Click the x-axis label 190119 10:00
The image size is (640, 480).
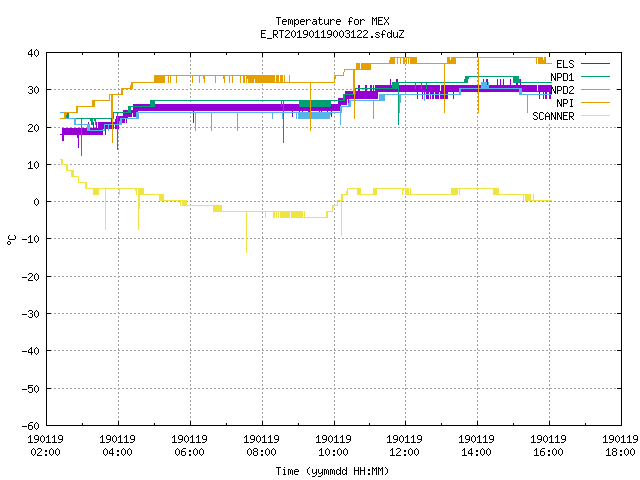point(333,445)
